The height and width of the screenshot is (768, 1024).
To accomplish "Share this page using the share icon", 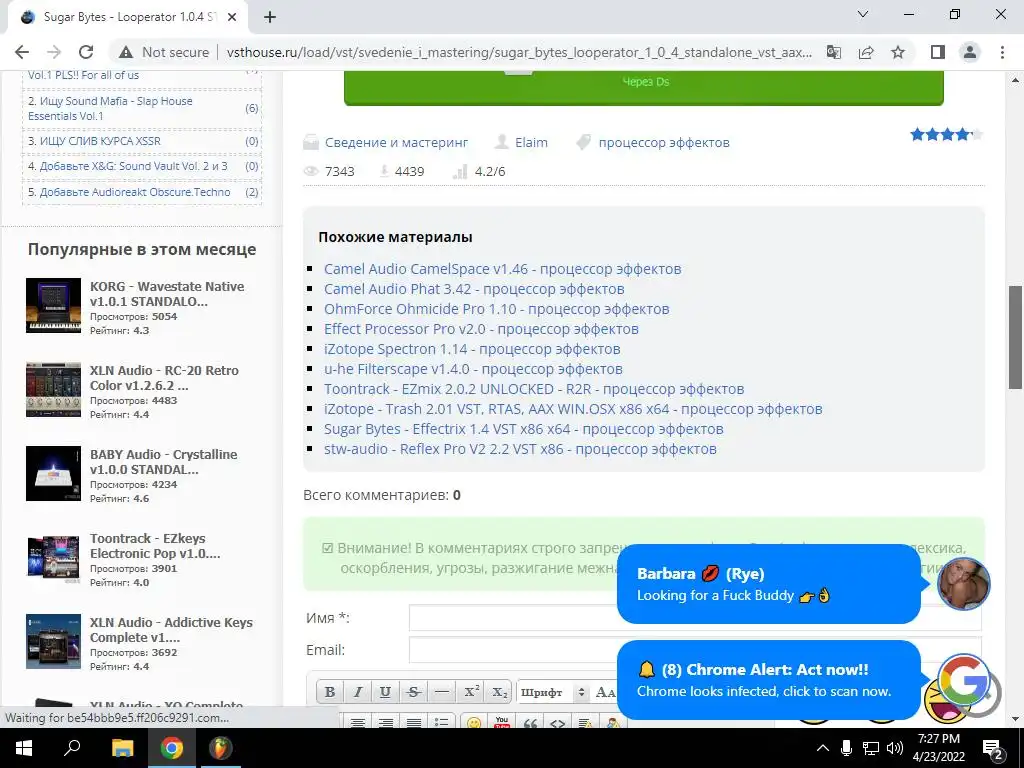I will (866, 52).
